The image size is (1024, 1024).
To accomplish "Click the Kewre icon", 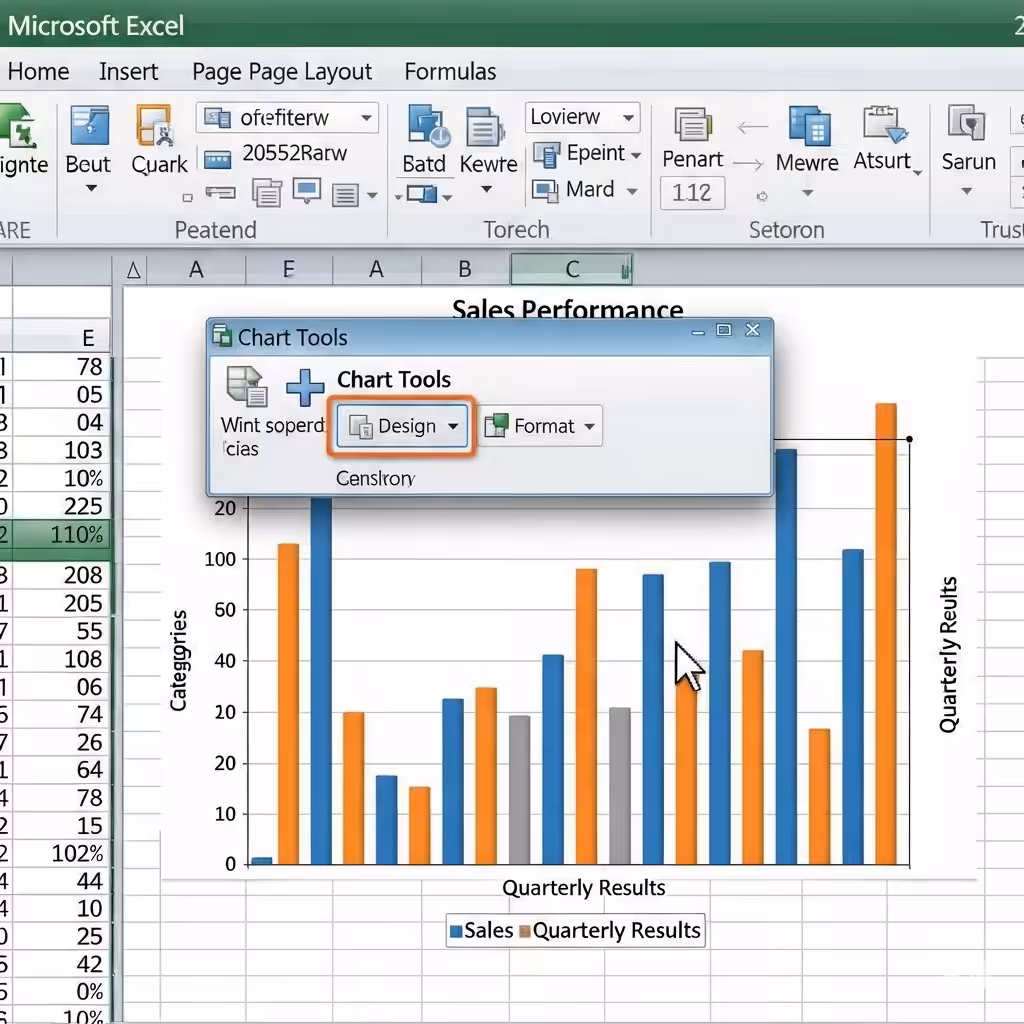I will pos(485,126).
